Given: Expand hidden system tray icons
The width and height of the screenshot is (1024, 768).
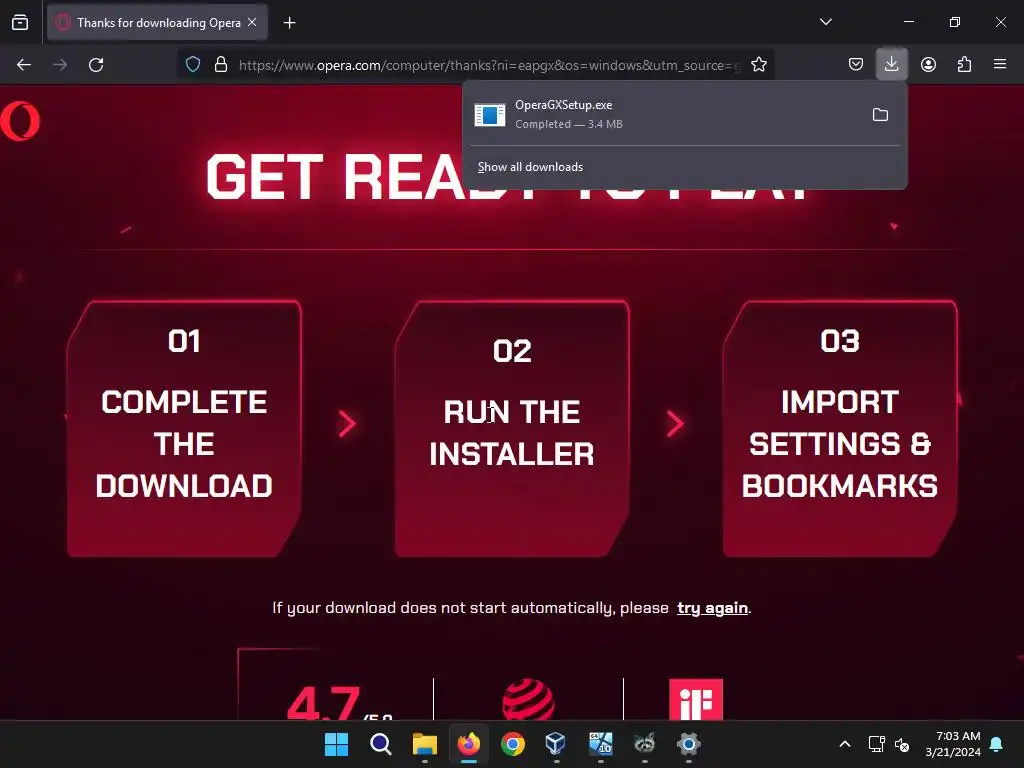Looking at the screenshot, I should (x=844, y=744).
